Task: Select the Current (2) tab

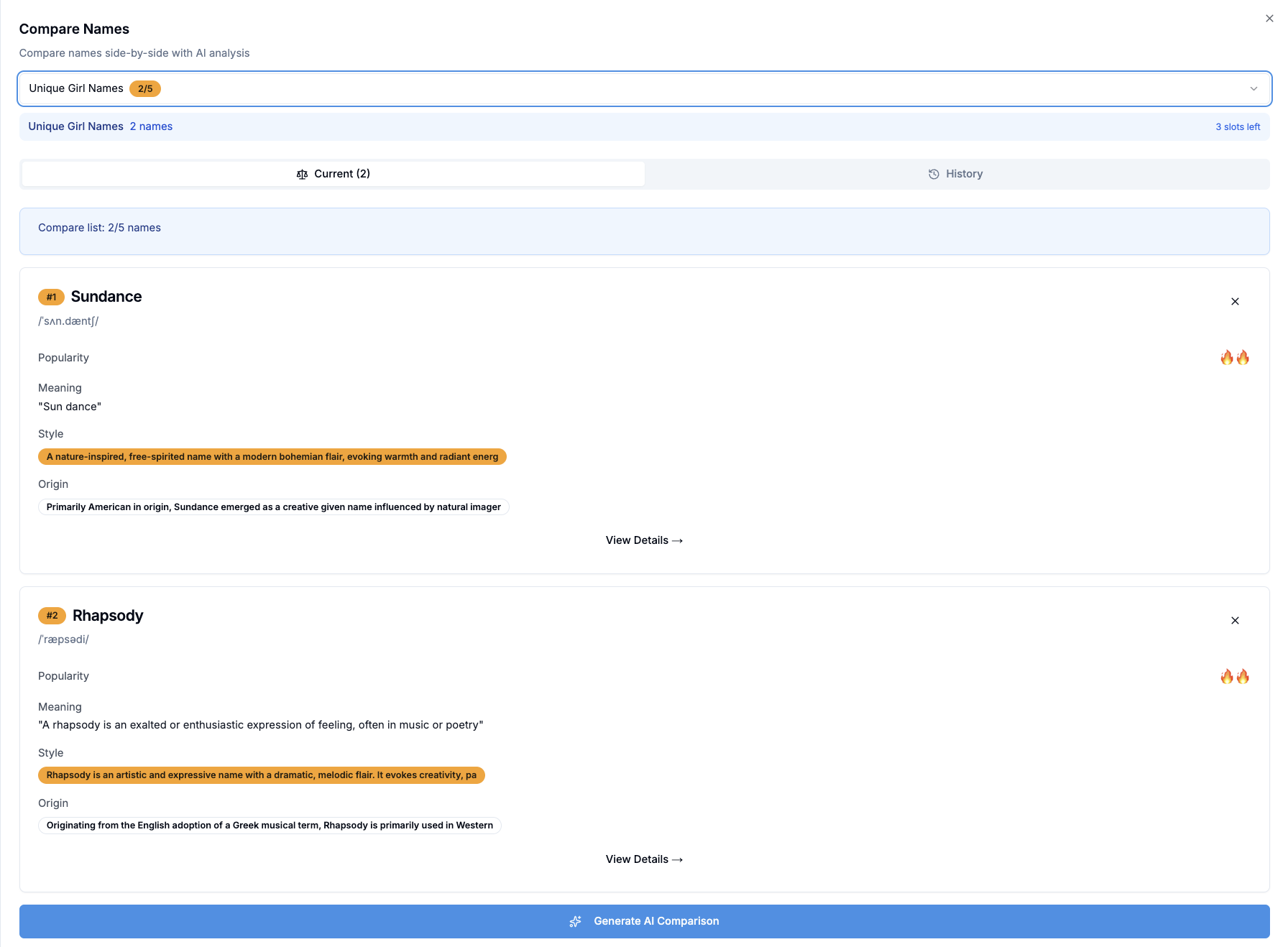Action: [x=333, y=173]
